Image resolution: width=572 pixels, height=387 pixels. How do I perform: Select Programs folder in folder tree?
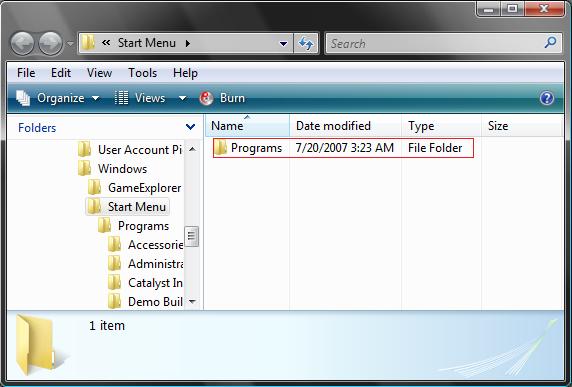point(134,226)
